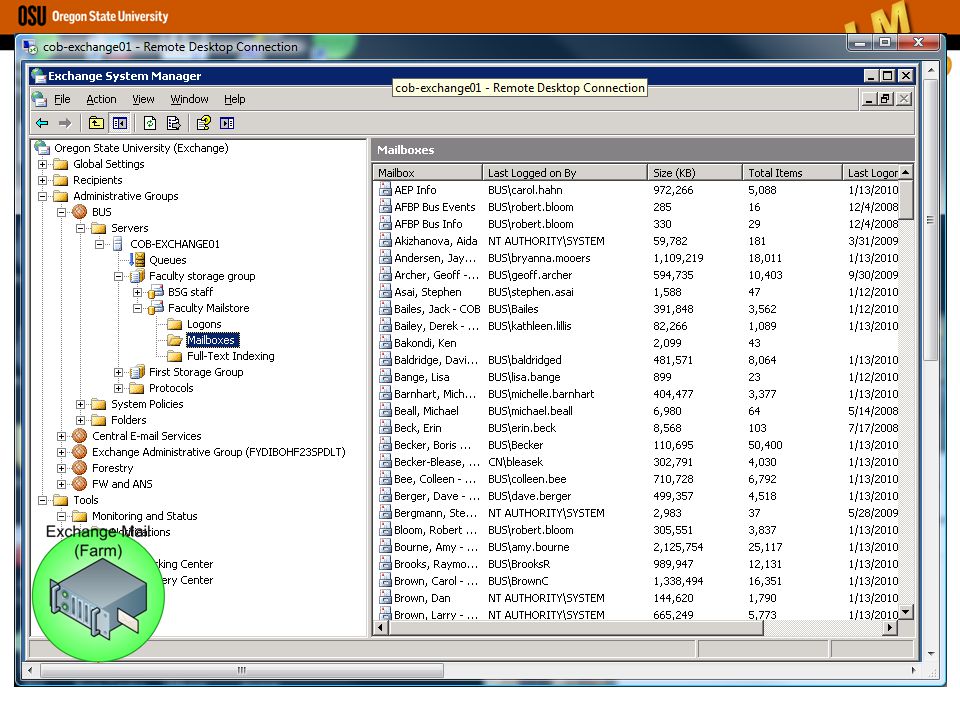Select the Akizhanova, Aida mailbox row
The image size is (960, 720).
638,241
